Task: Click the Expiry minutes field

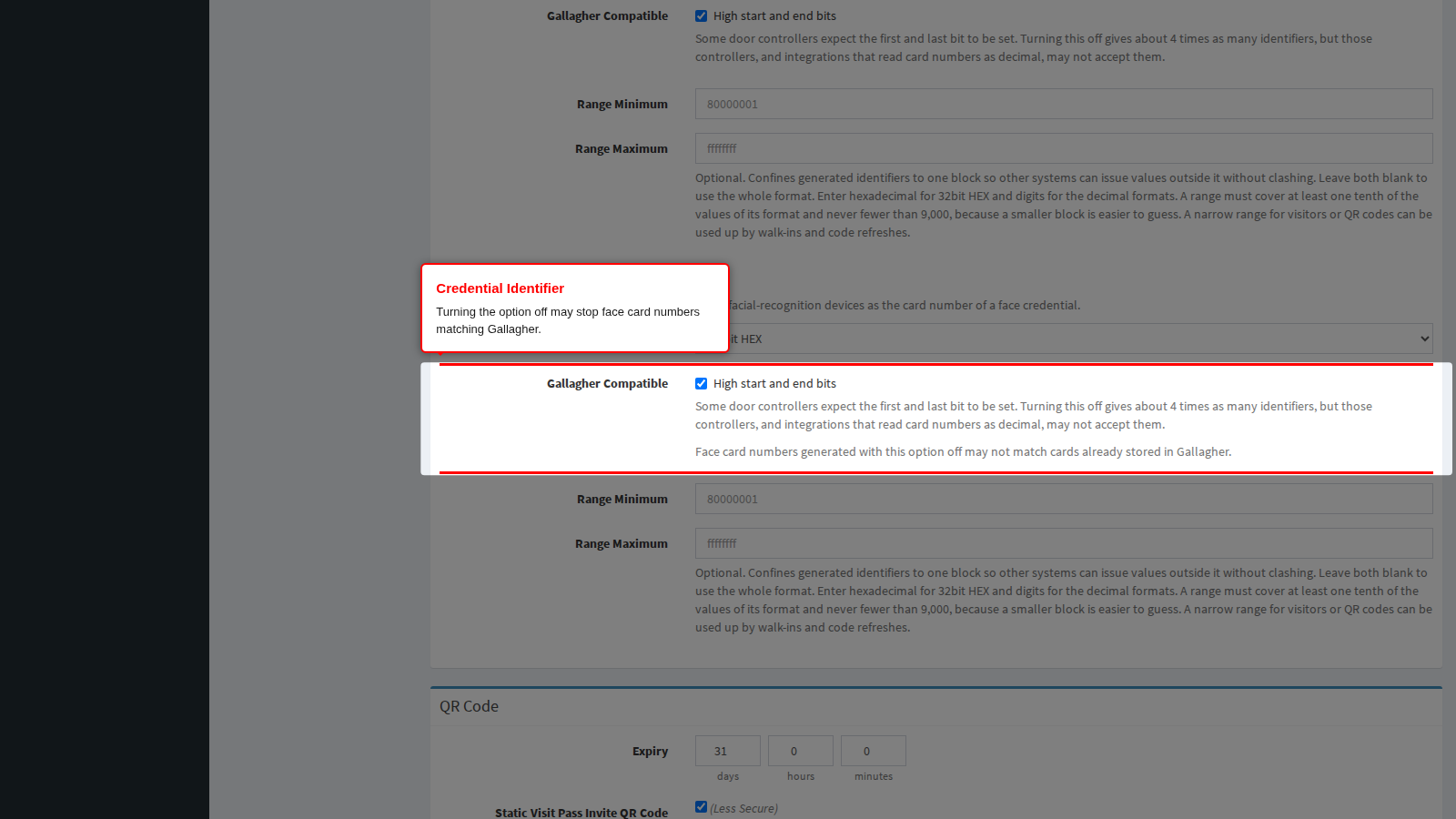Action: click(874, 751)
